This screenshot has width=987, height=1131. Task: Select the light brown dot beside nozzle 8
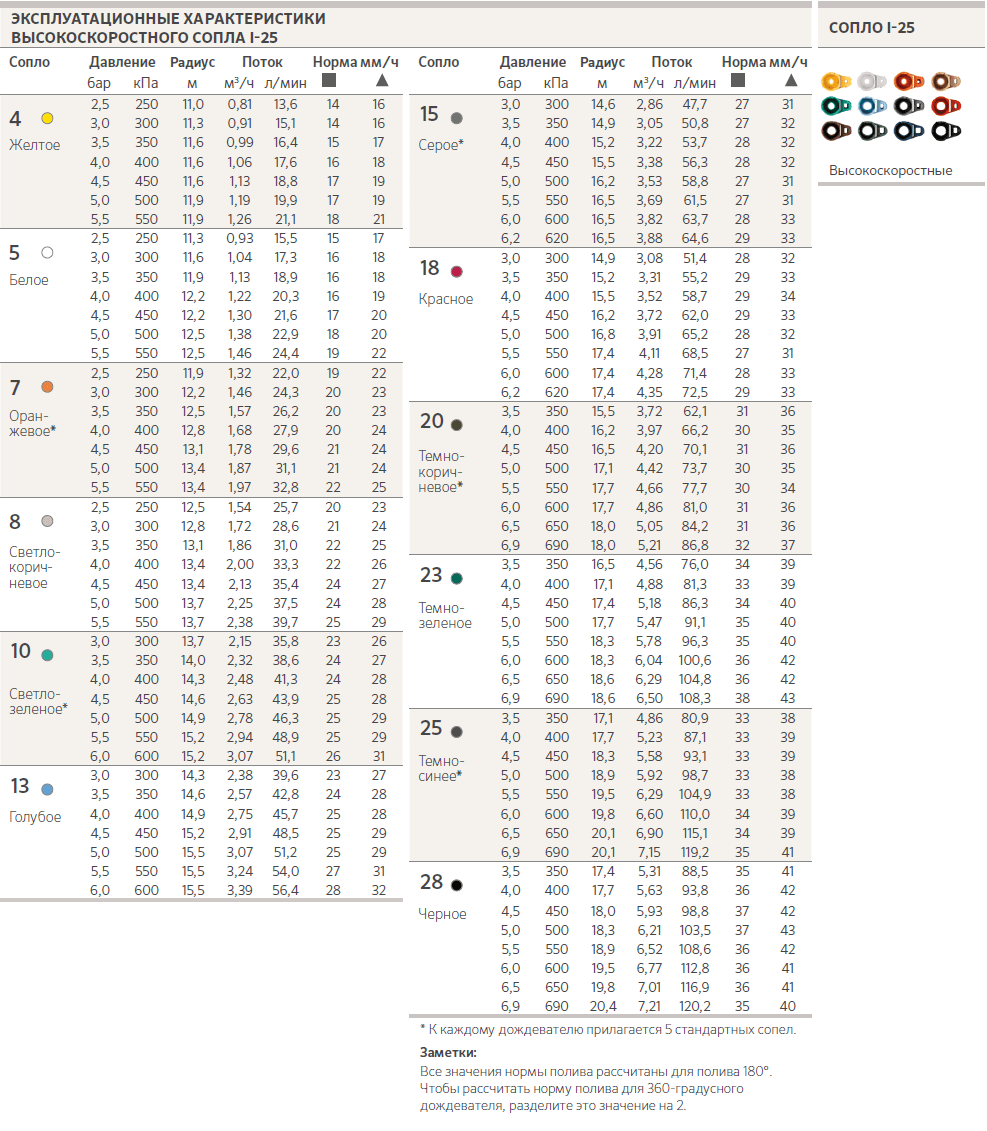click(48, 522)
